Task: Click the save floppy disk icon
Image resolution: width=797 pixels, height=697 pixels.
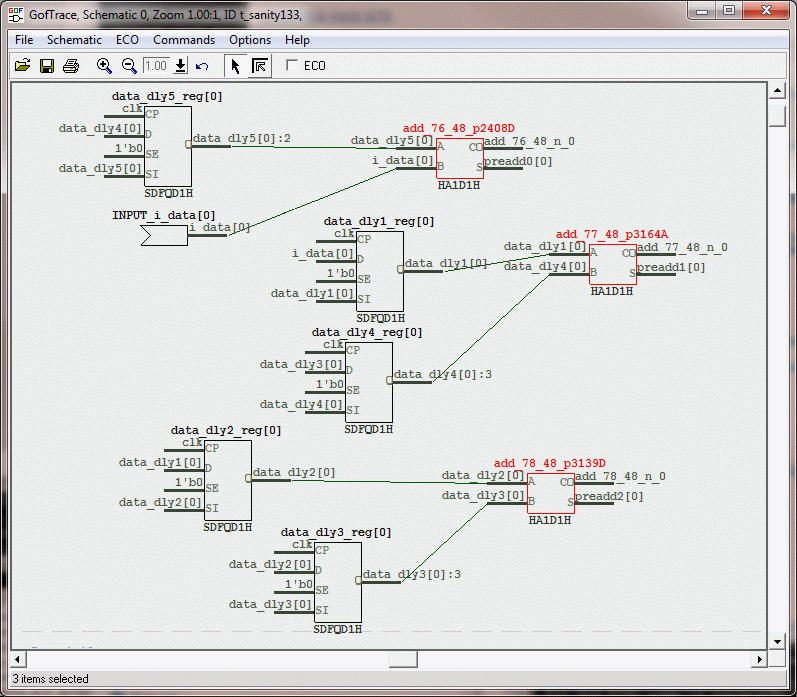Action: 46,66
